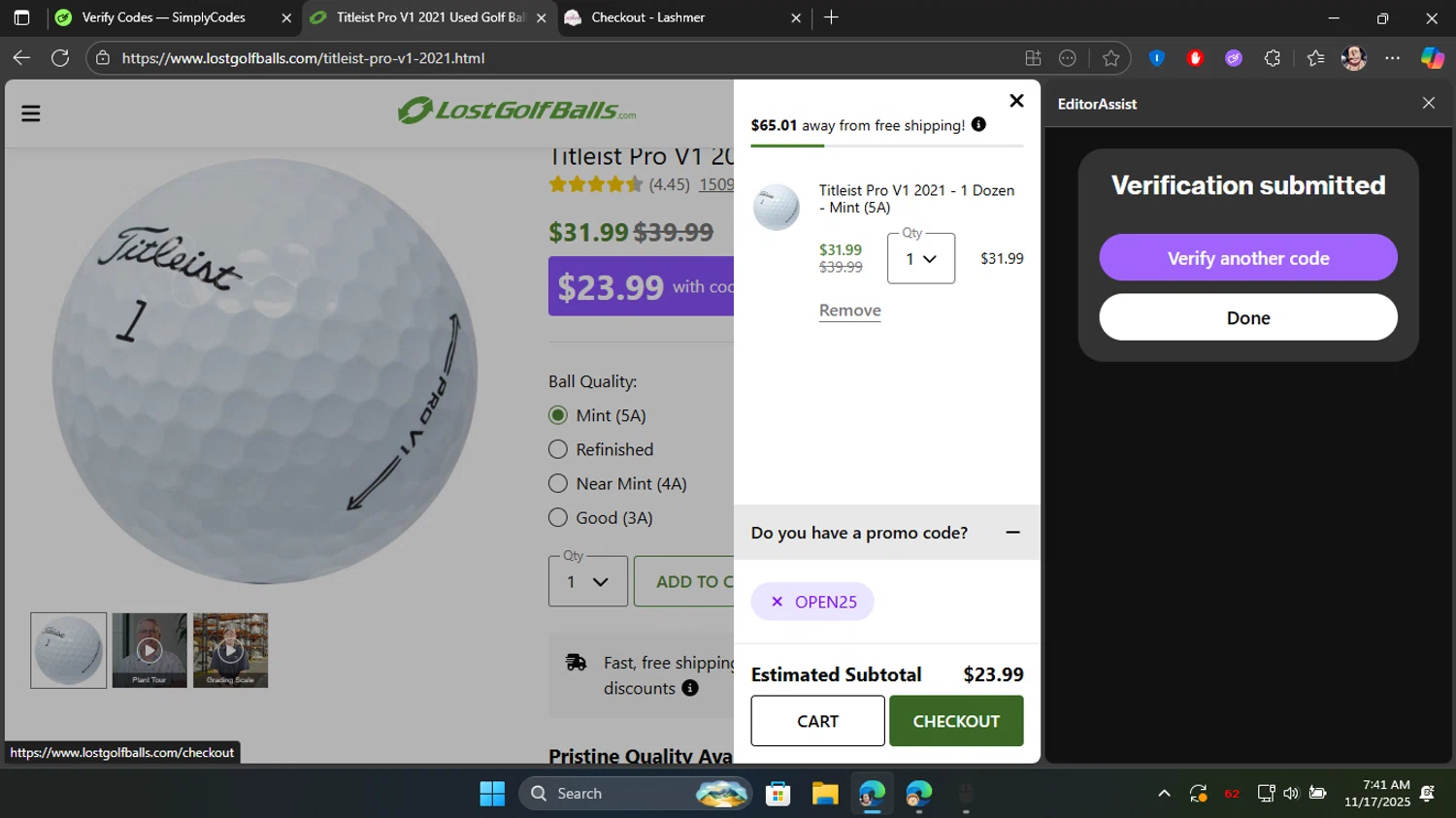Switch to Titleist Pro V1 2021 tab

(x=431, y=17)
